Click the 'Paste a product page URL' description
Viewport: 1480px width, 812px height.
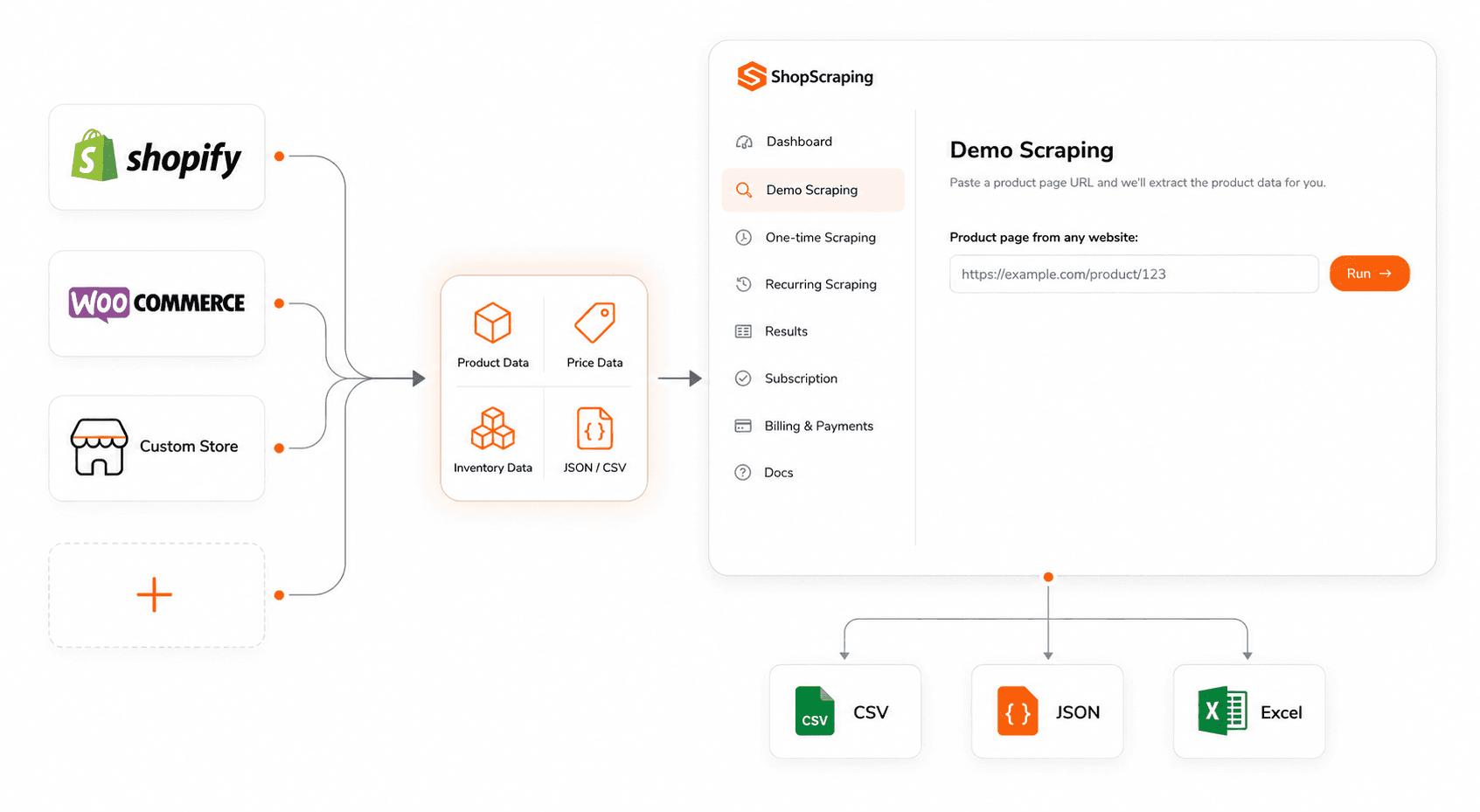click(x=1137, y=183)
